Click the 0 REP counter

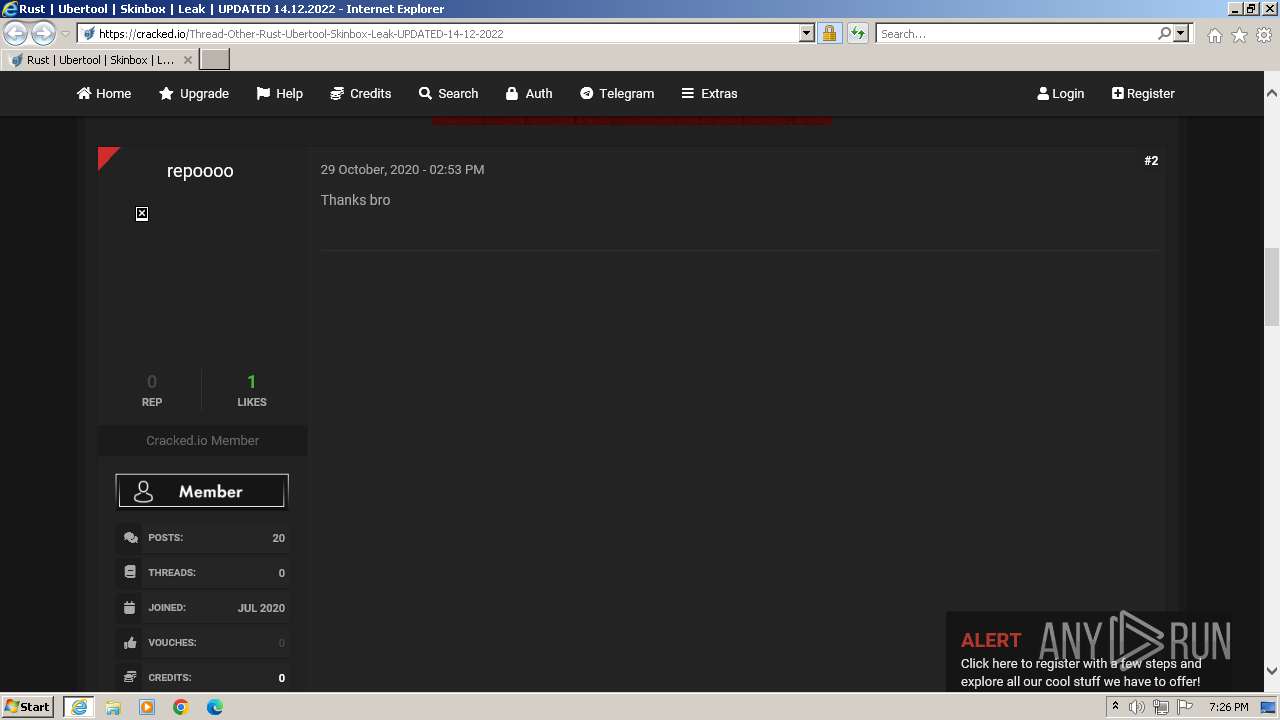coord(152,390)
